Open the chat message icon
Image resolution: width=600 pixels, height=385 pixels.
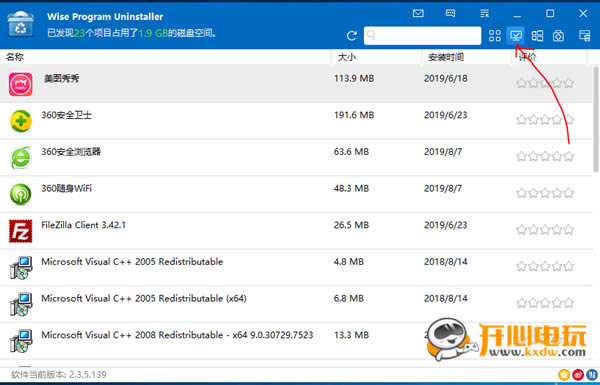tap(450, 13)
